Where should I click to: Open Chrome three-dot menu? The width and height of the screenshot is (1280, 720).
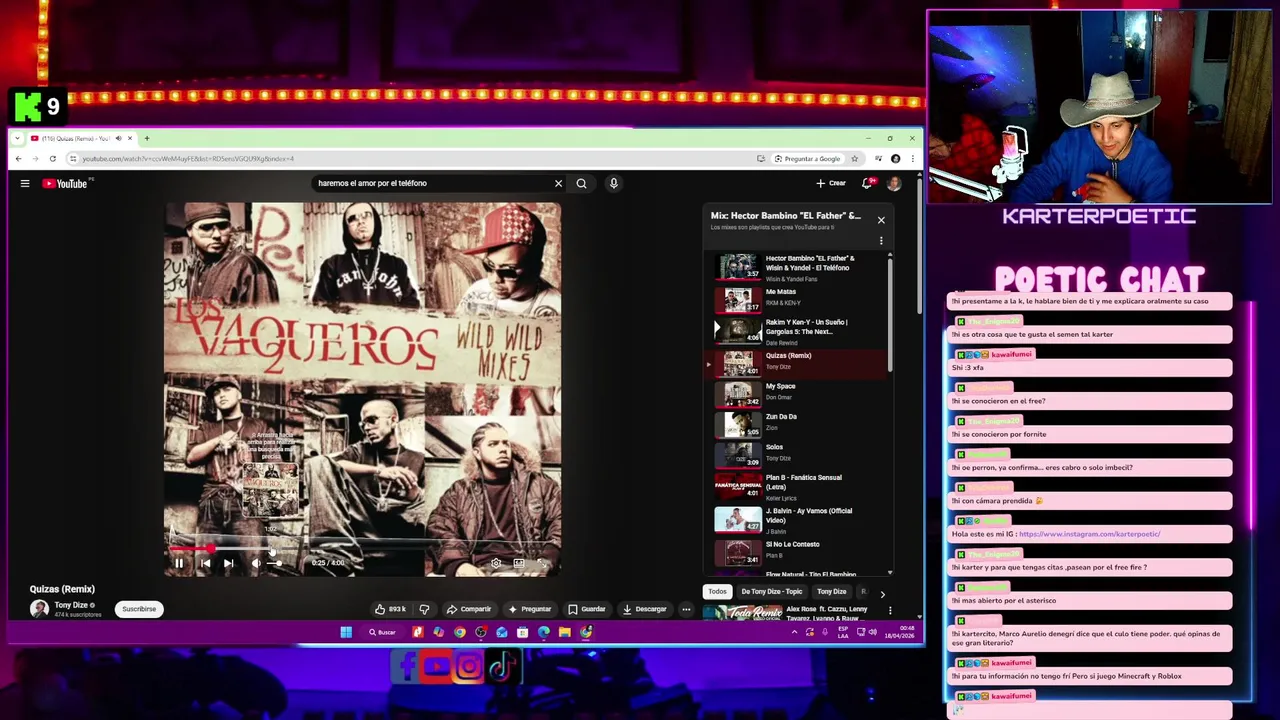pos(912,159)
